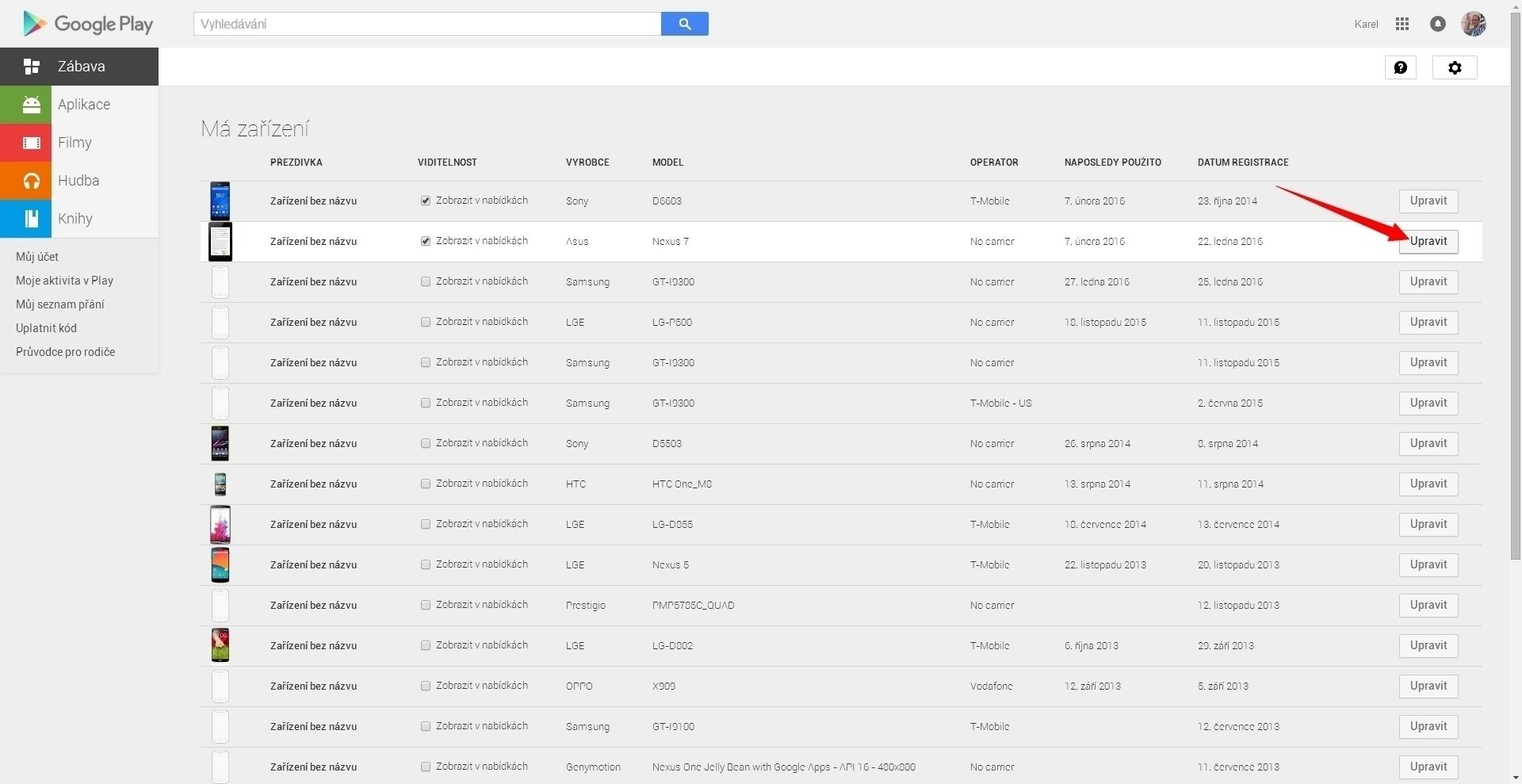Click Uplatnit kód link
Viewport: 1522px width, 784px height.
tap(46, 328)
